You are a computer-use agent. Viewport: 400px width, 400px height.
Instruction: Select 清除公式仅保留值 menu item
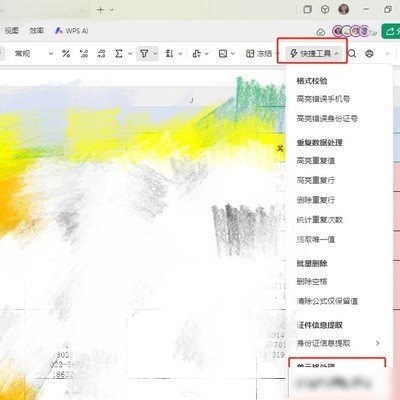[327, 301]
